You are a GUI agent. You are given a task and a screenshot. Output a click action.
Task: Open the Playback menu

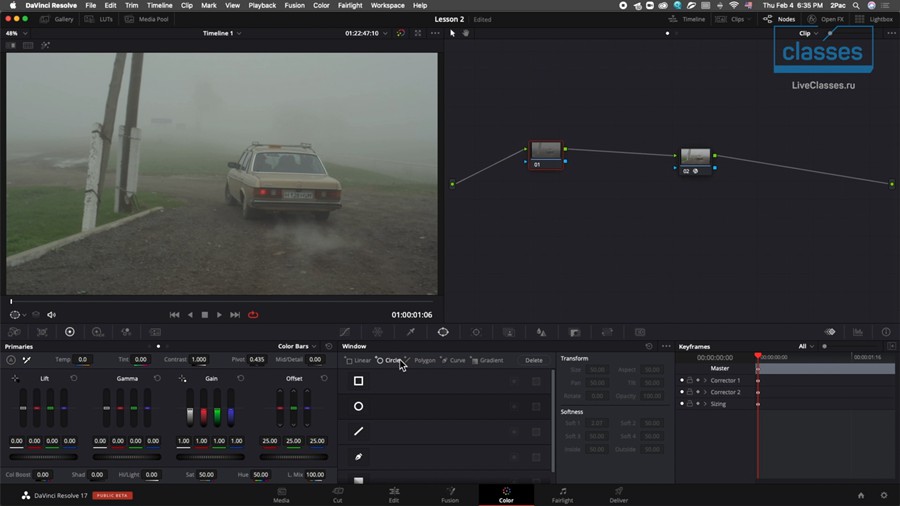pos(262,5)
